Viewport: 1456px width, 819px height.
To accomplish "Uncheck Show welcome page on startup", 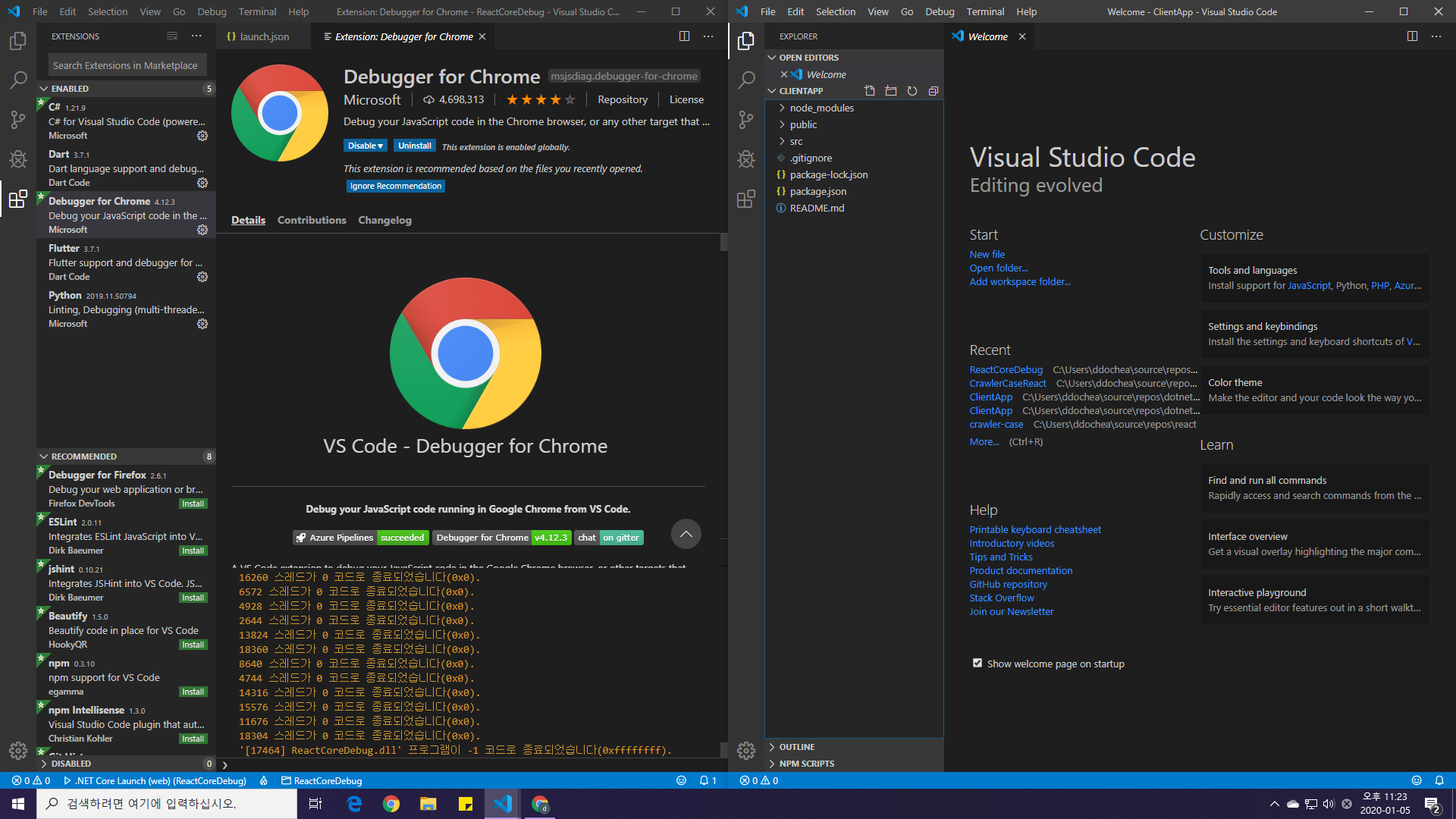I will tap(977, 664).
